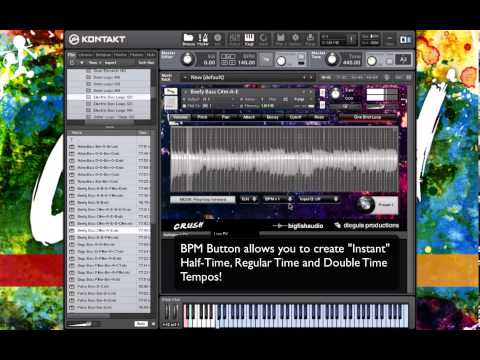Click the audition play icon at browser bottom
Viewport: 480px width, 360px height.
pos(154,324)
